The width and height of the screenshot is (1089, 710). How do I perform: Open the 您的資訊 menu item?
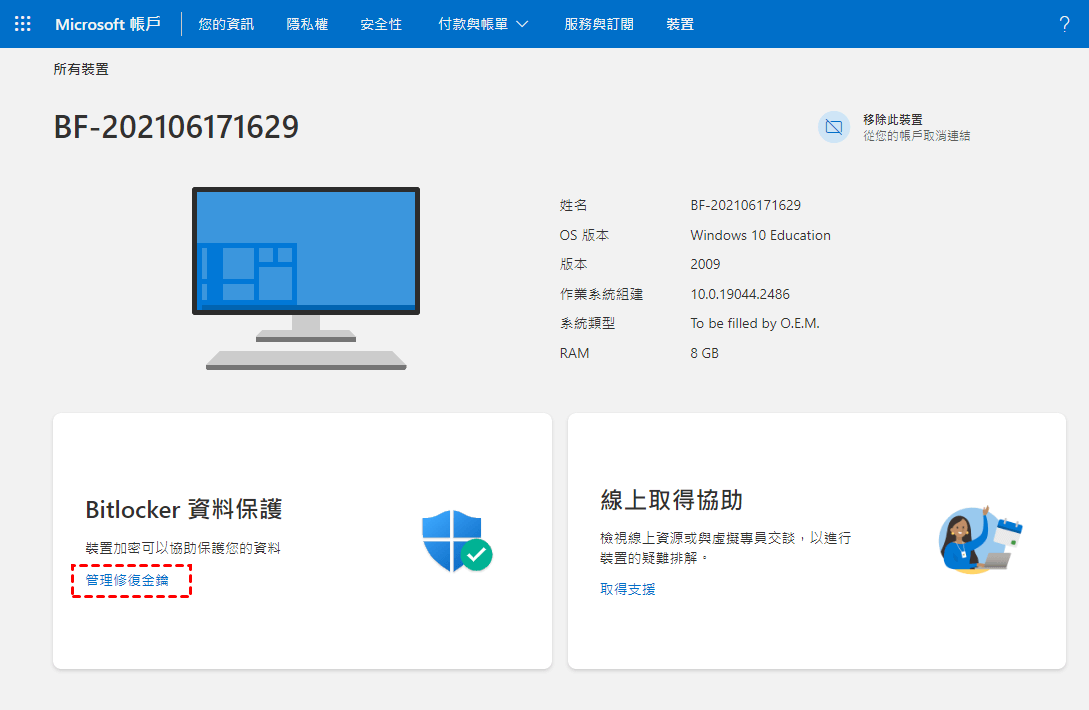(226, 24)
